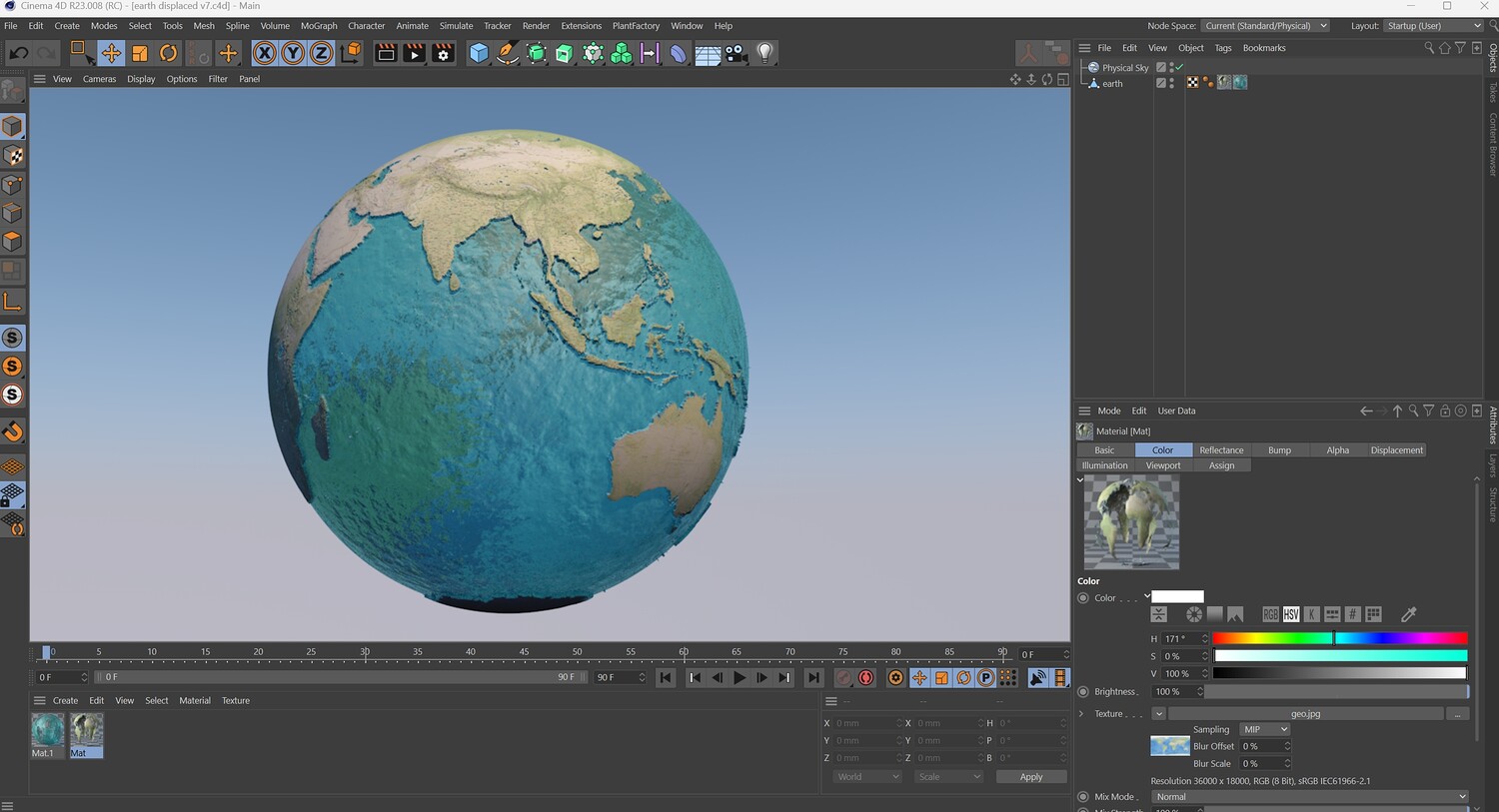Image resolution: width=1499 pixels, height=812 pixels.
Task: Click the Edit Render Settings icon
Action: click(x=443, y=53)
